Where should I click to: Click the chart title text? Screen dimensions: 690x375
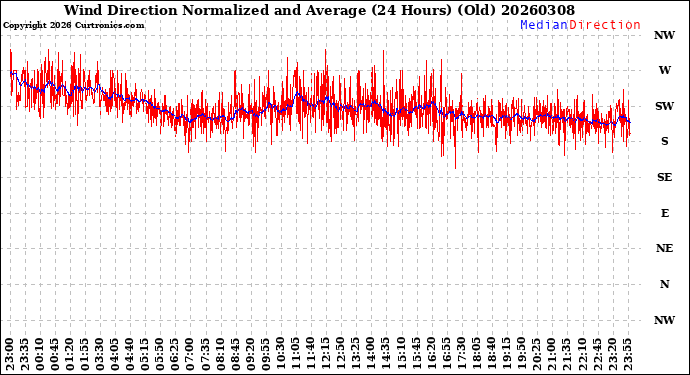[319, 10]
